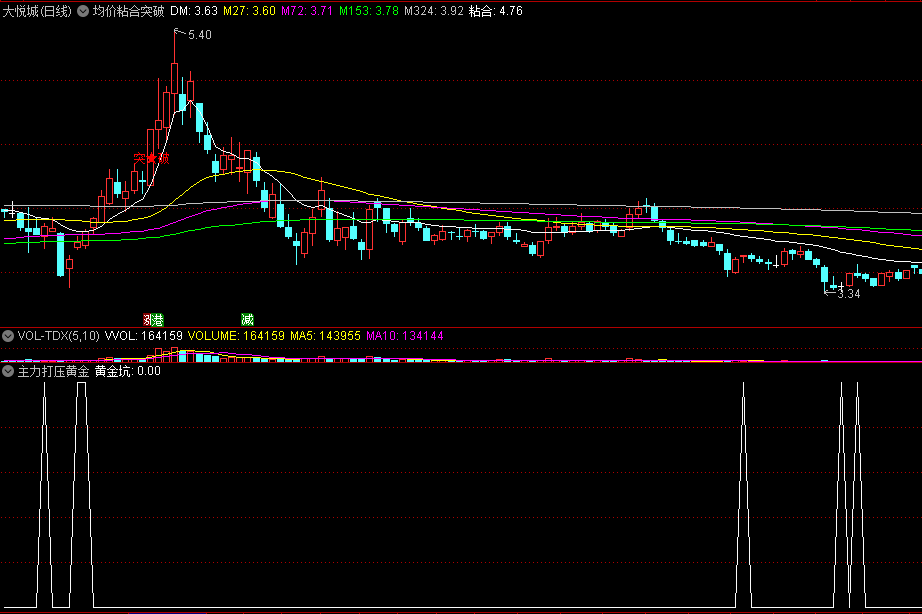Click the 均价粘合突破 indicator name
The image size is (922, 614).
128,11
